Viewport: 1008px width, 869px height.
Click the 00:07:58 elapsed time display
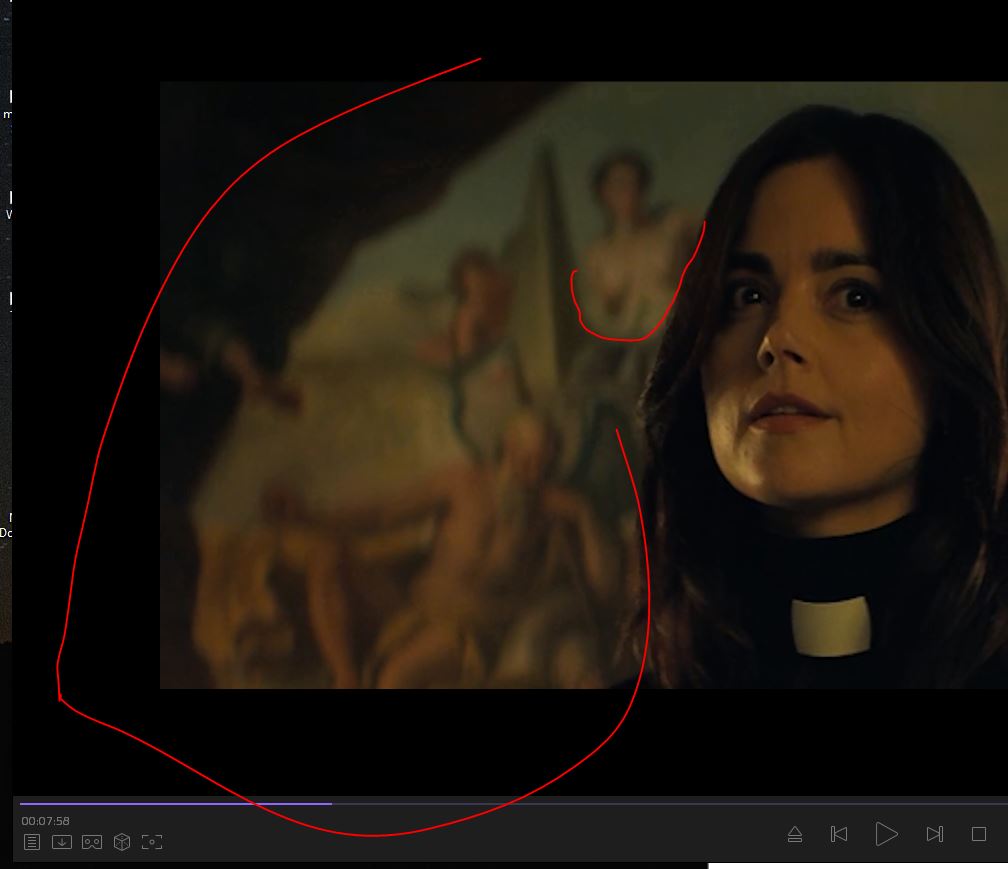(46, 821)
